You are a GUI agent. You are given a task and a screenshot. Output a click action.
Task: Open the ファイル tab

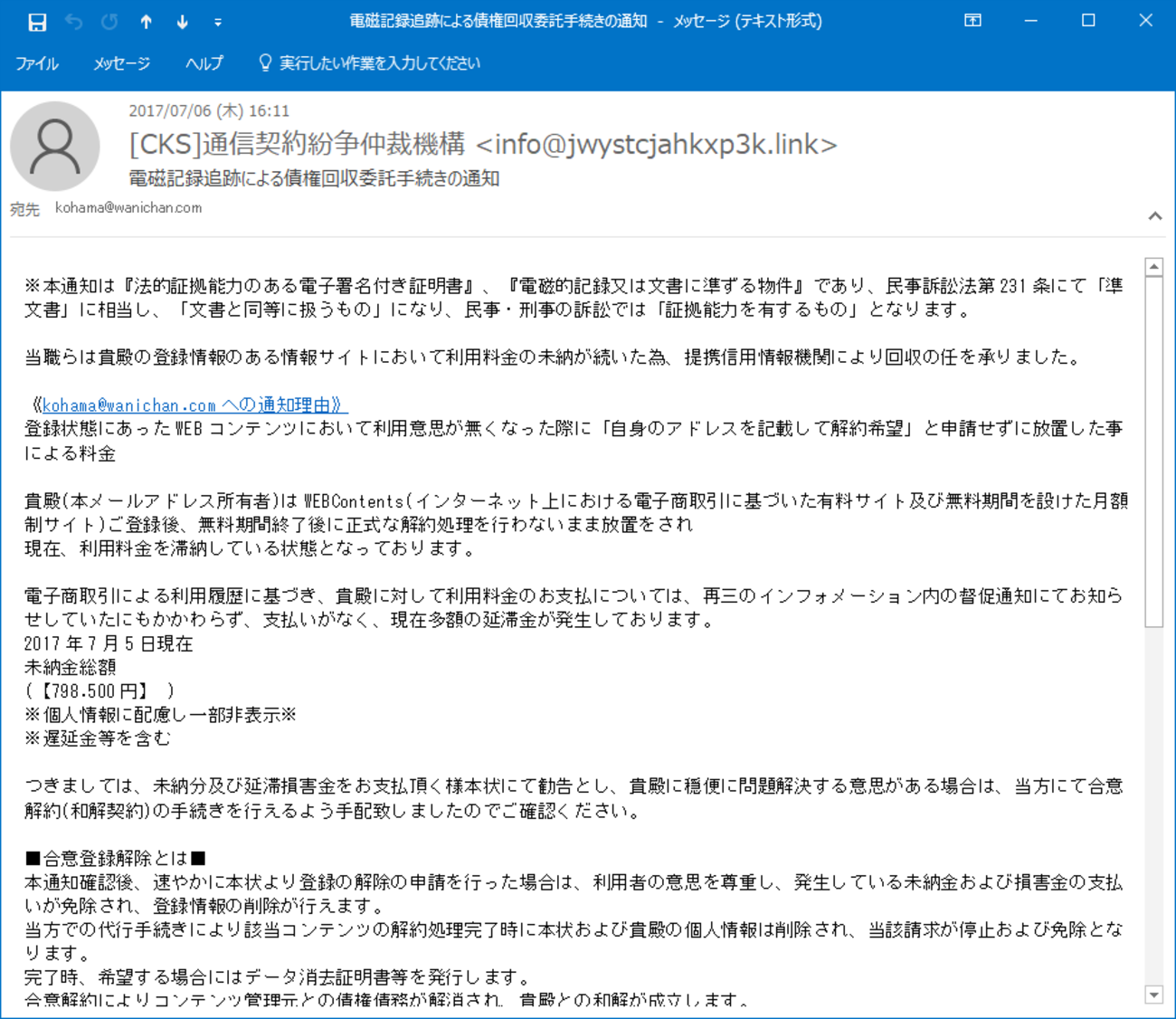coord(37,63)
